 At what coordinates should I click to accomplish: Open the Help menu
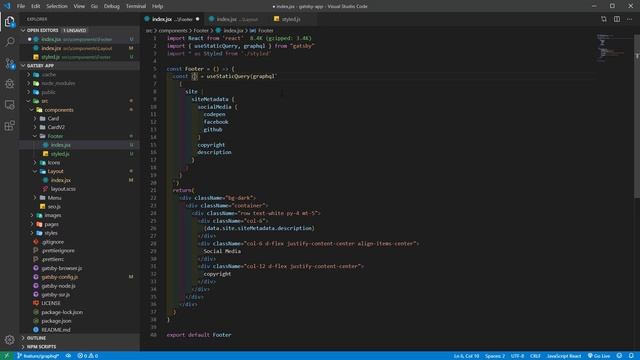158,6
